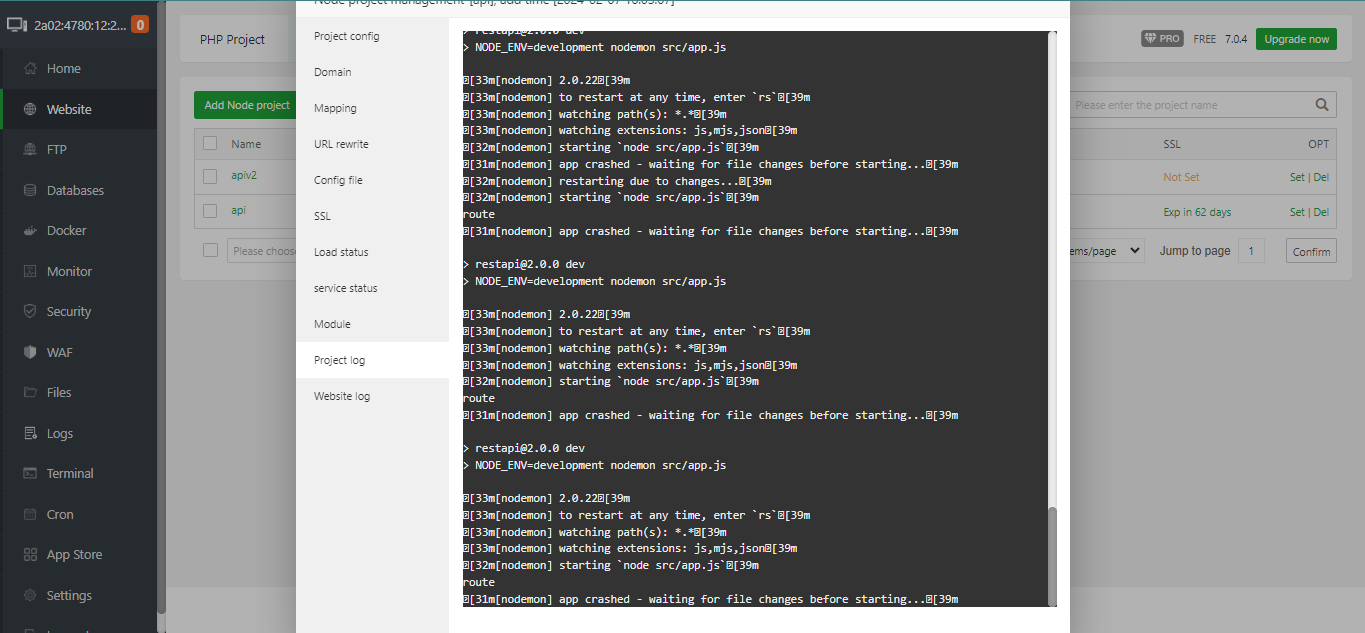Open the SSL tab in dialog

[322, 216]
